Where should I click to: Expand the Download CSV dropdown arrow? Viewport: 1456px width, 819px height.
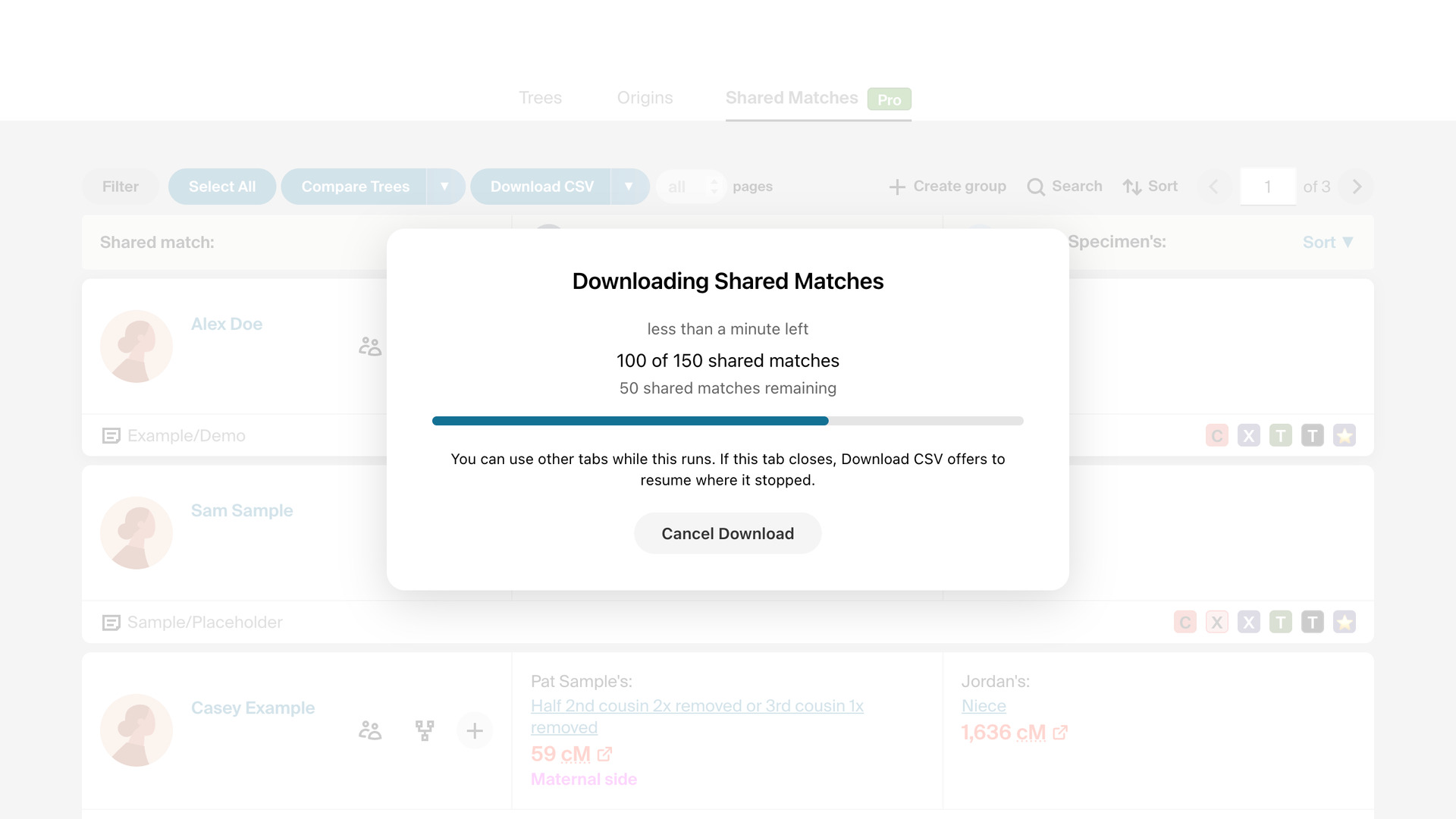629,187
